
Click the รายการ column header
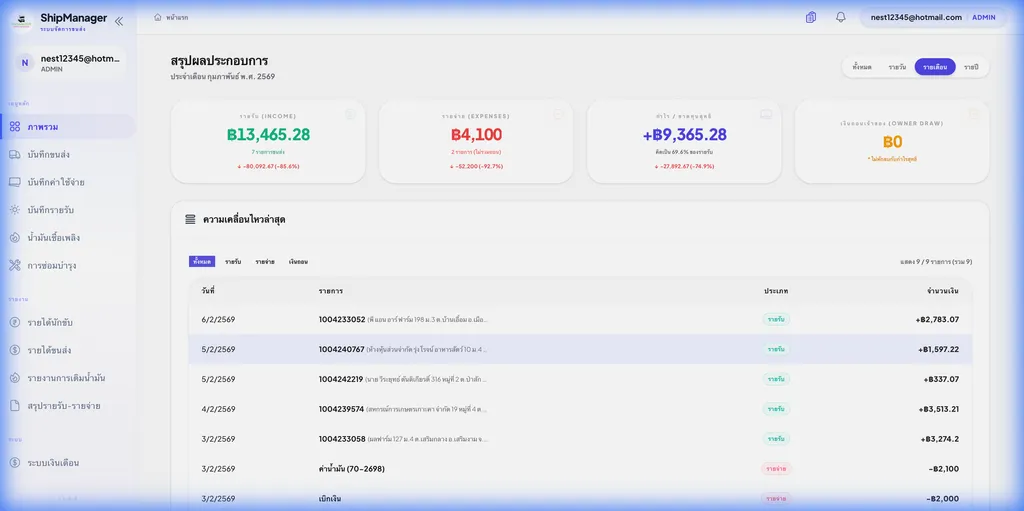[330, 291]
